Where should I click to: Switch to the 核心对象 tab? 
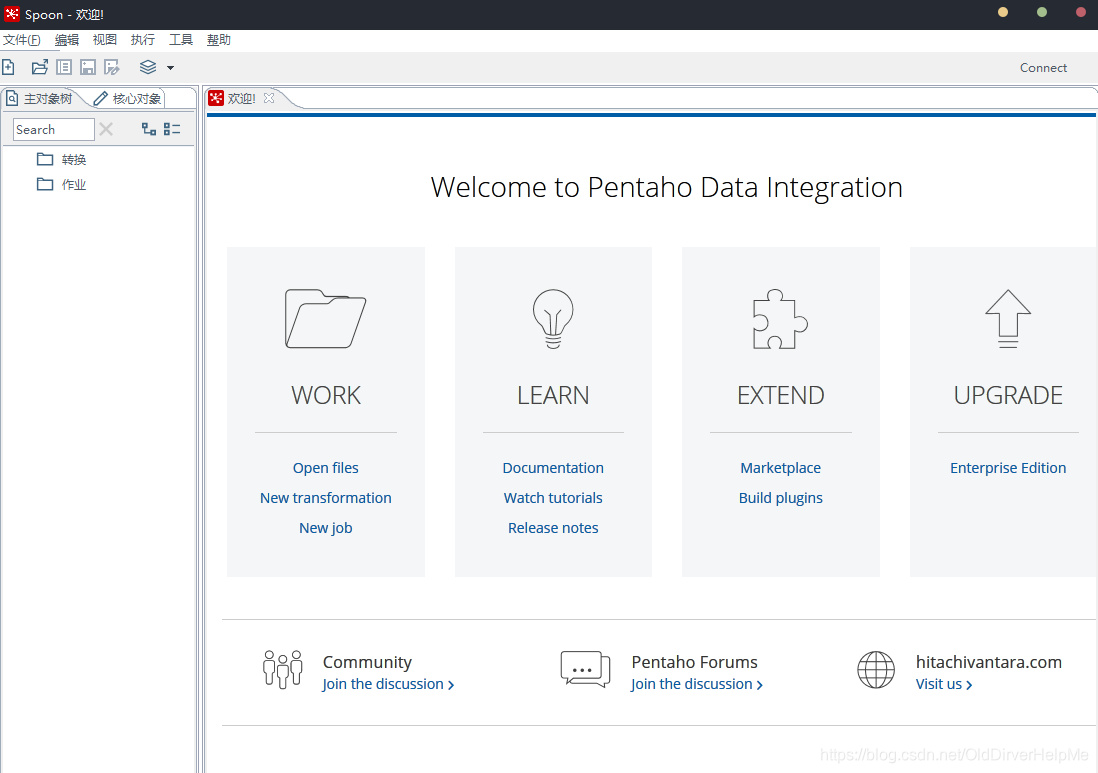click(128, 99)
